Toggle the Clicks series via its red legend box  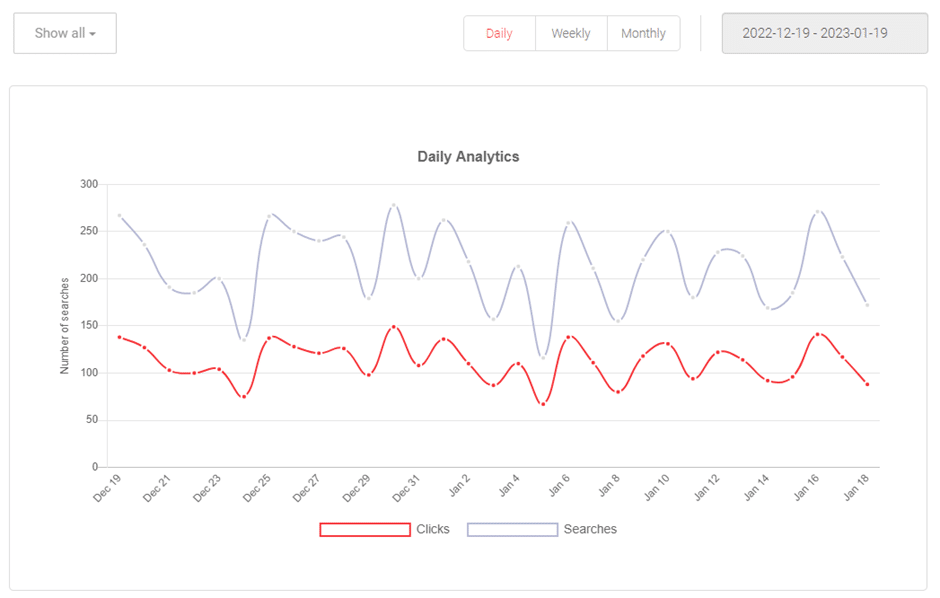365,528
